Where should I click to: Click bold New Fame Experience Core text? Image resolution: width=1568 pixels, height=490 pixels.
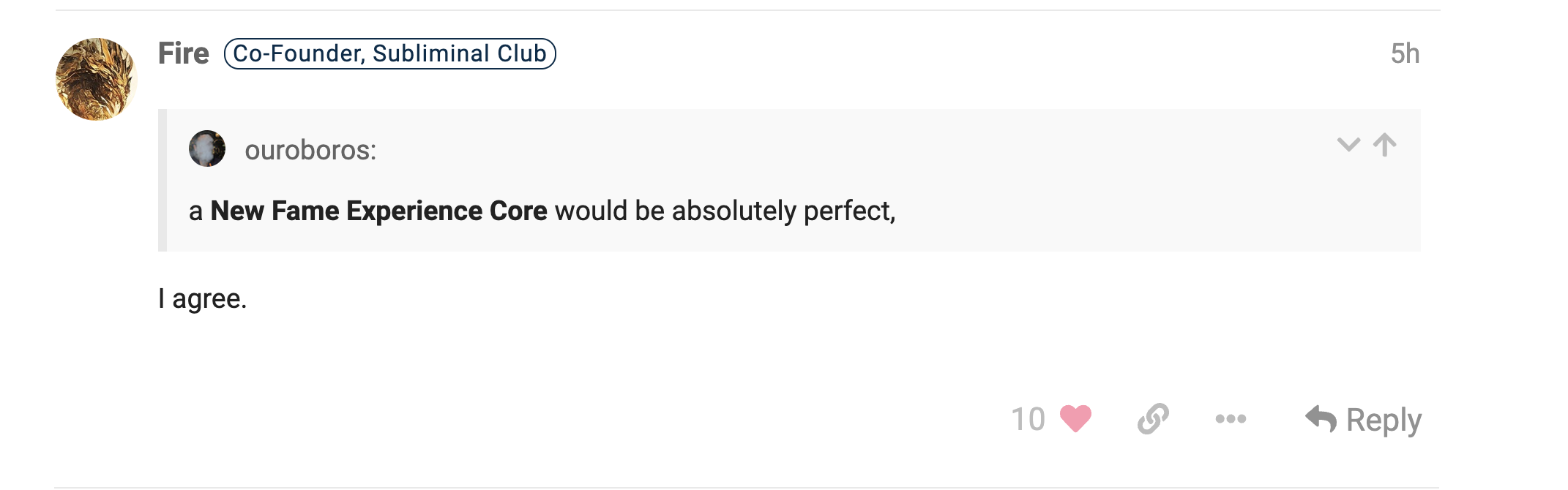point(378,211)
